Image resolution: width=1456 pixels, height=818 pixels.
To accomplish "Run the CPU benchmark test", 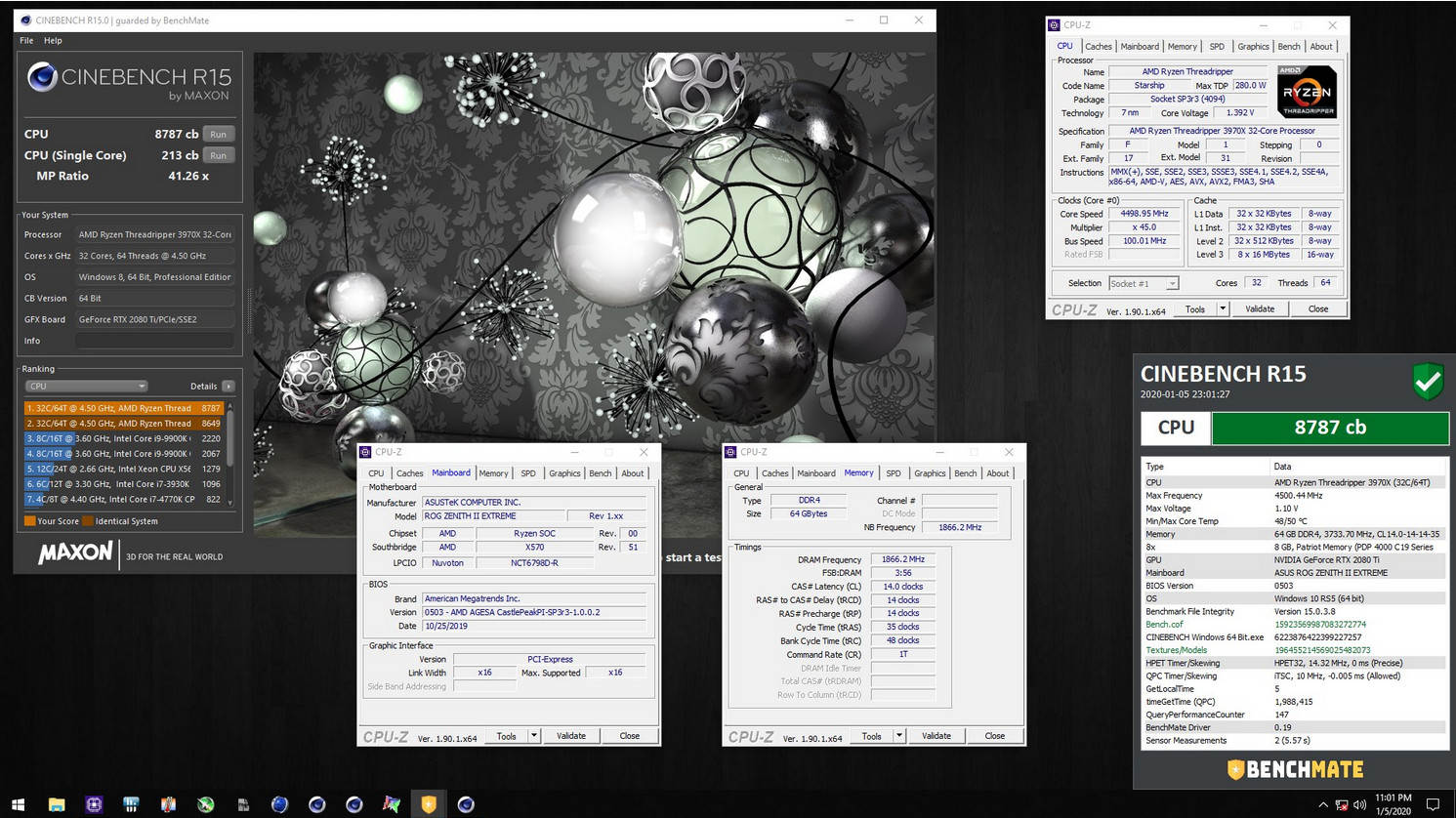I will 218,135.
